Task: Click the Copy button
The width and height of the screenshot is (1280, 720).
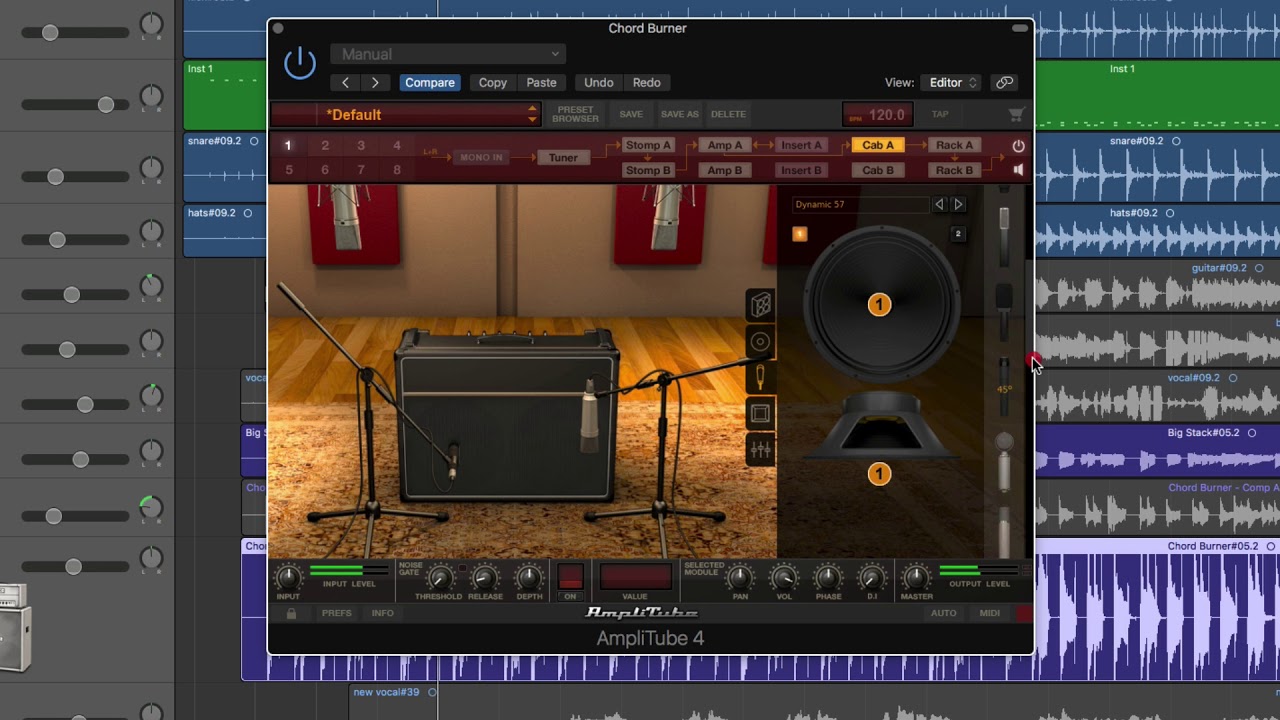Action: click(x=493, y=83)
